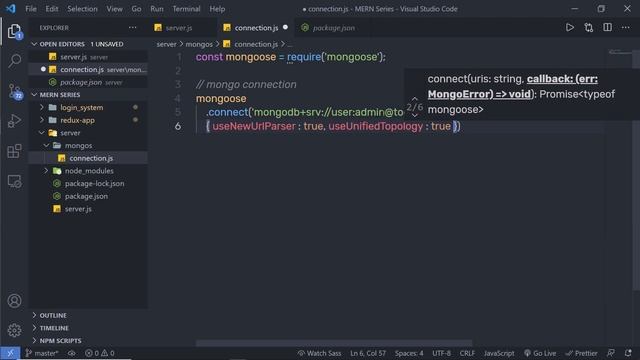Open the Run menu
Image resolution: width=640 pixels, height=360 pixels.
click(157, 9)
